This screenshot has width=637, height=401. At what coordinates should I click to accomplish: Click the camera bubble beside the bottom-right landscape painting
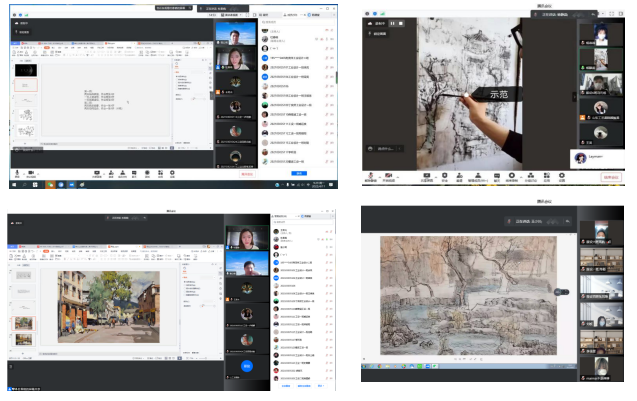point(562,292)
